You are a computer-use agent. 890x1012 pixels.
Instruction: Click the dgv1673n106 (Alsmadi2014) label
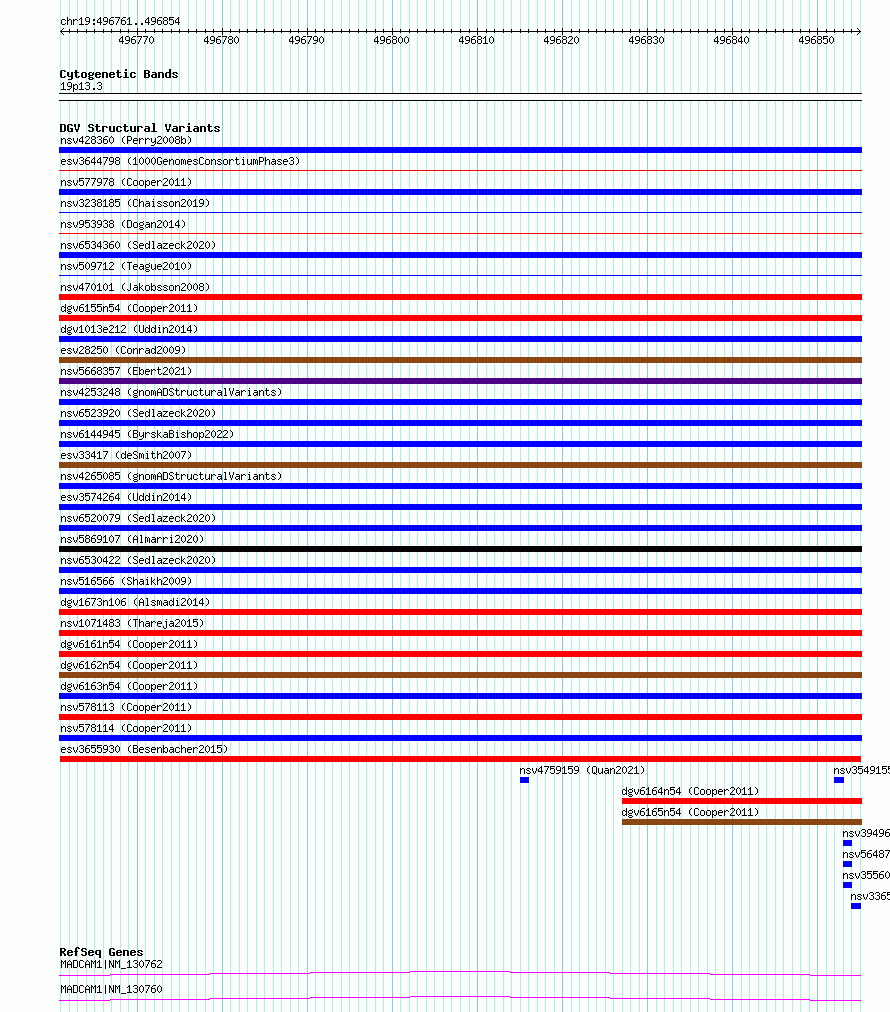(x=135, y=602)
